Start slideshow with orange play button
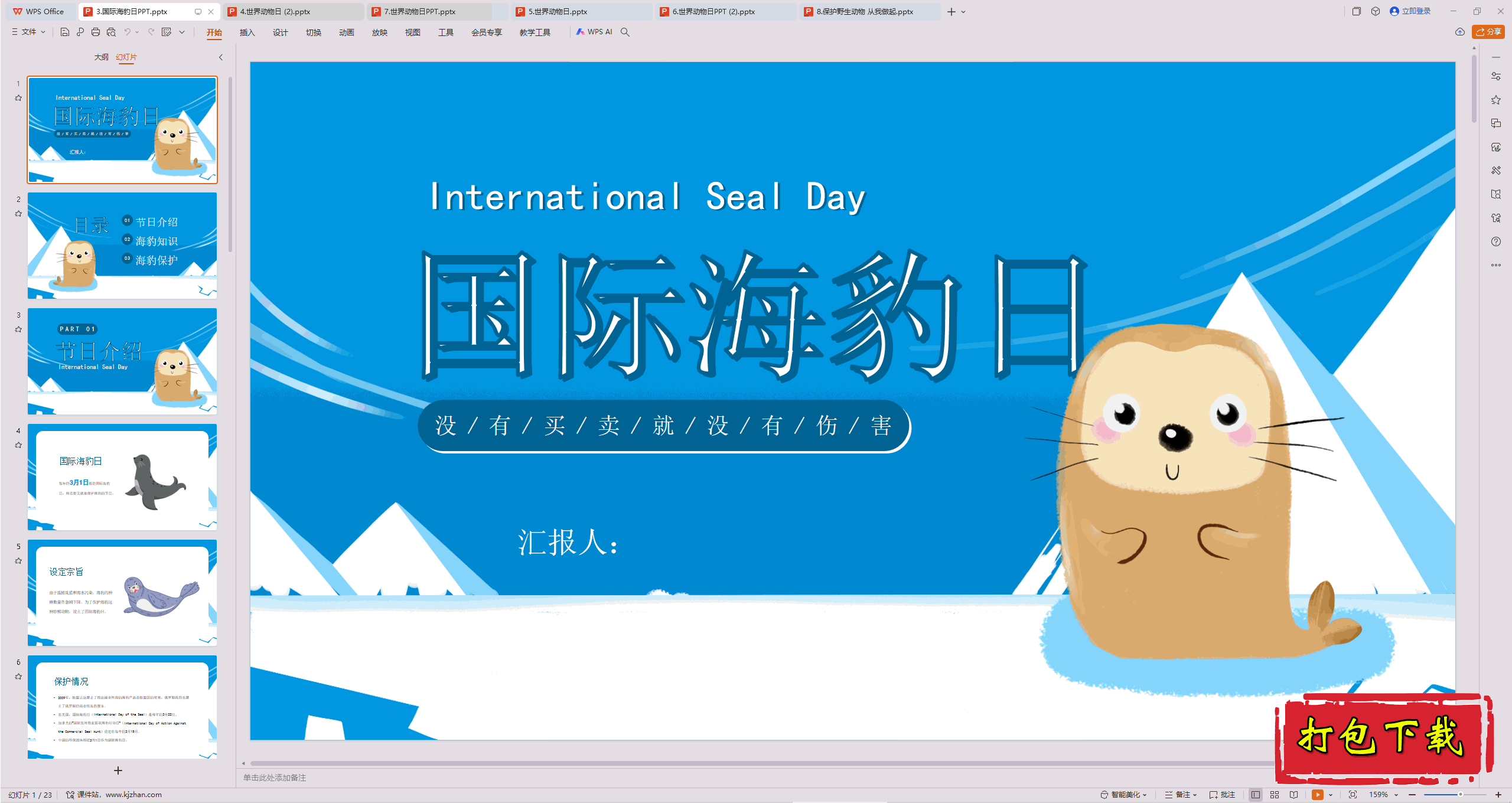The image size is (1512, 803). point(1318,795)
